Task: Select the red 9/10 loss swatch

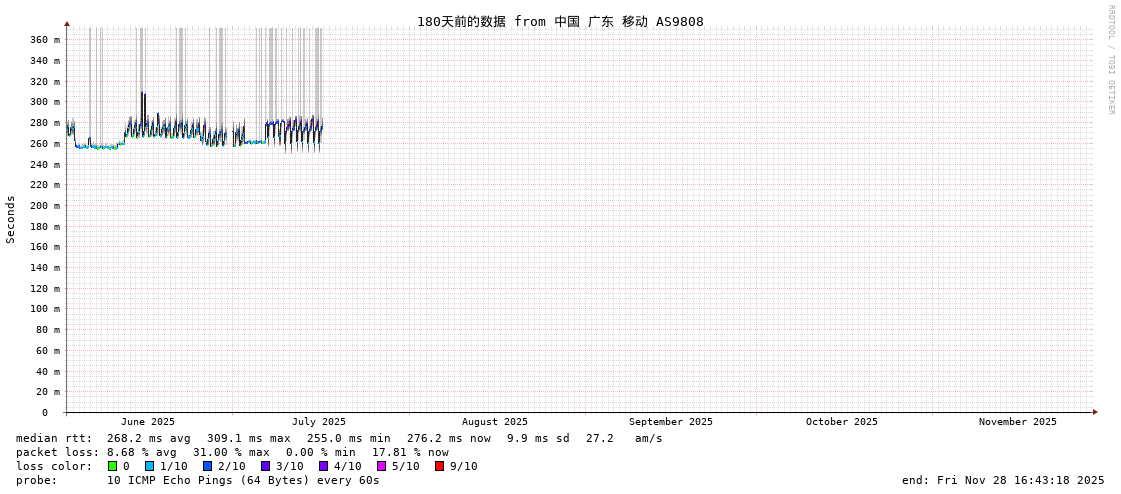Action: click(x=439, y=466)
